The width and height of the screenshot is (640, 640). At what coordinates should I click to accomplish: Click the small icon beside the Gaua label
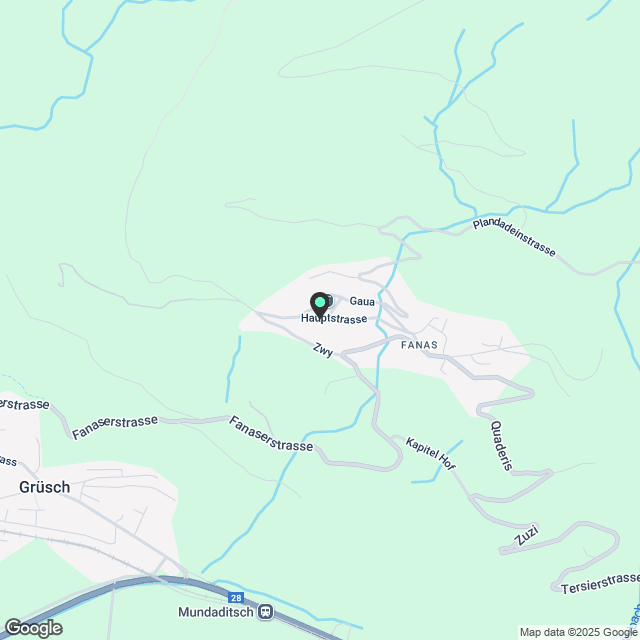(330, 301)
